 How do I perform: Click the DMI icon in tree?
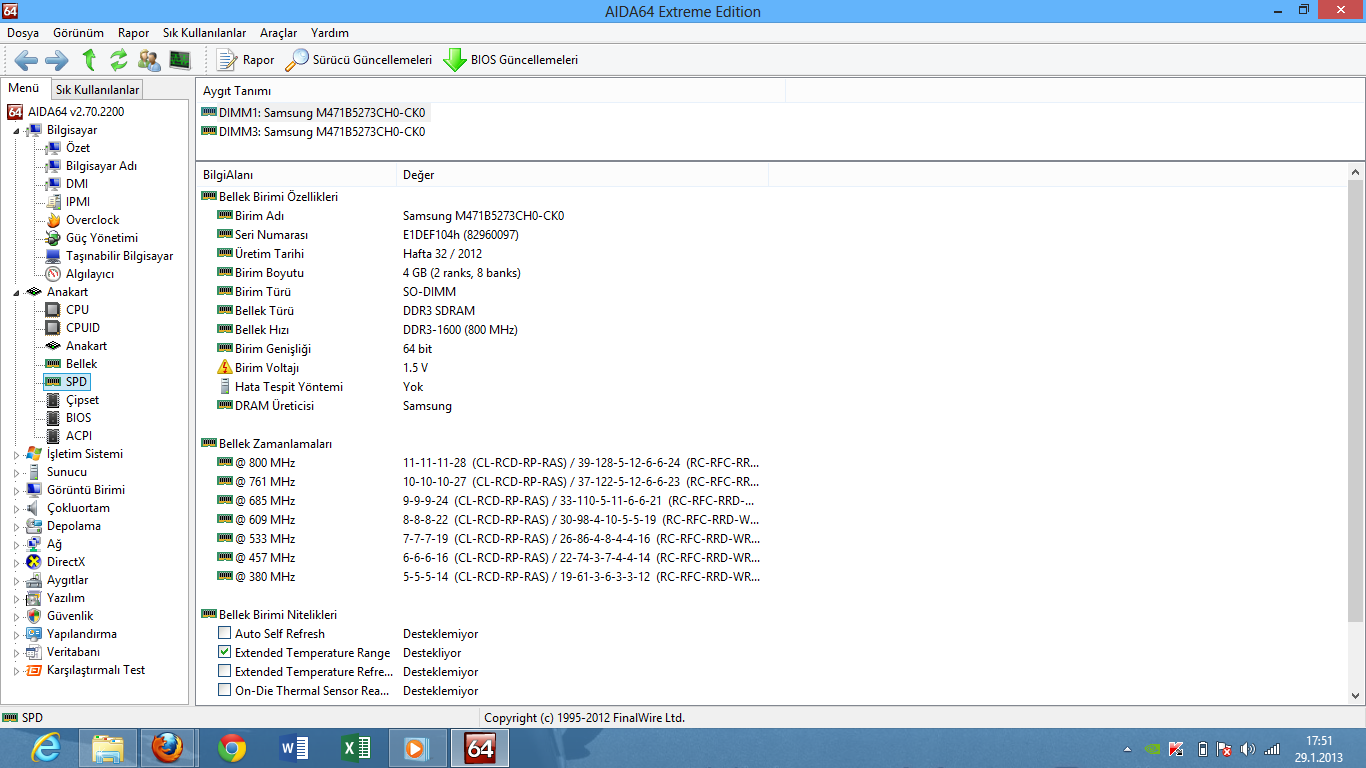[53, 184]
